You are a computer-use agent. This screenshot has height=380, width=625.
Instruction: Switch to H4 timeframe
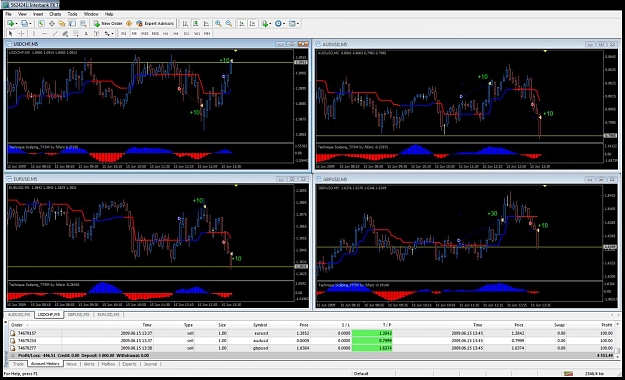[x=176, y=34]
